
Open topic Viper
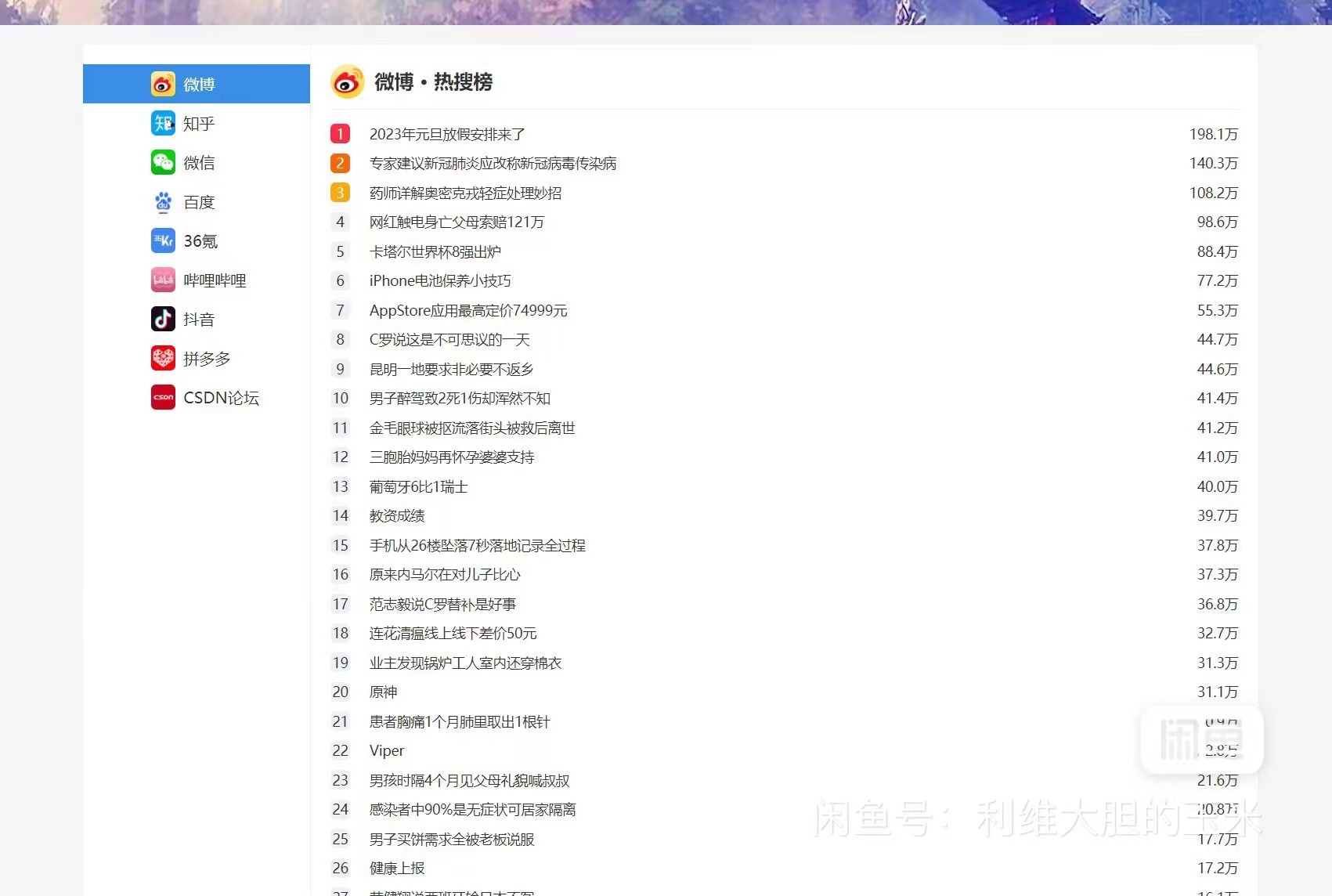[x=387, y=750]
